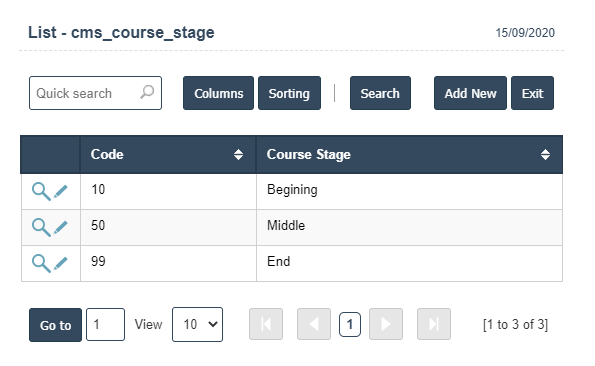
Task: Go to the previous page
Action: [x=314, y=324]
